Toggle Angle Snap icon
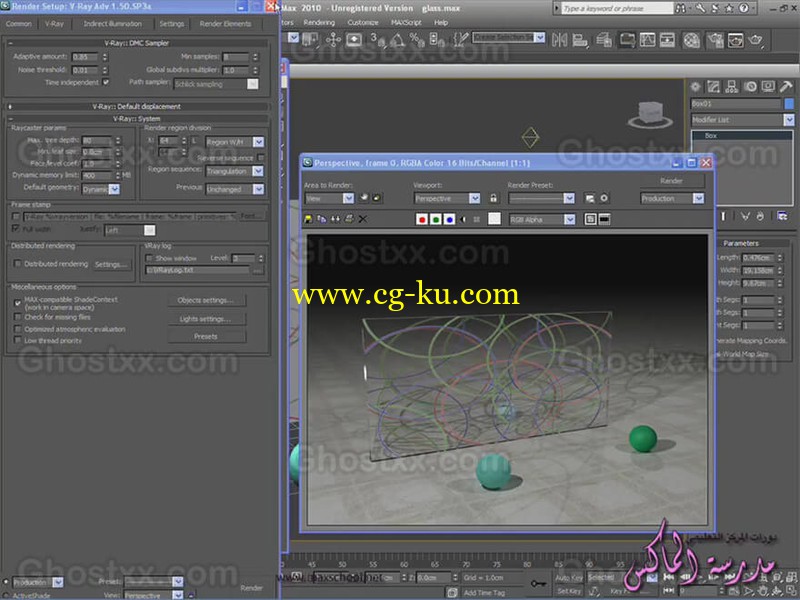800x600 pixels. click(398, 40)
